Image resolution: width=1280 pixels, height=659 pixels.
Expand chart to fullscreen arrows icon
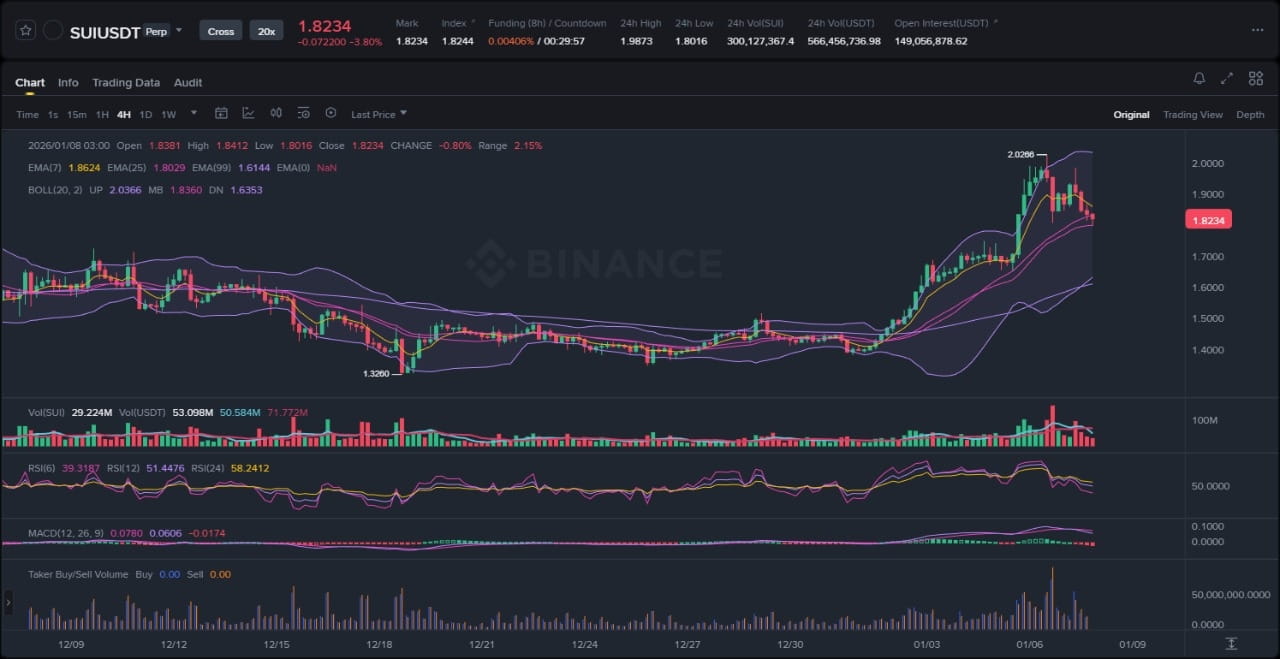click(1227, 78)
